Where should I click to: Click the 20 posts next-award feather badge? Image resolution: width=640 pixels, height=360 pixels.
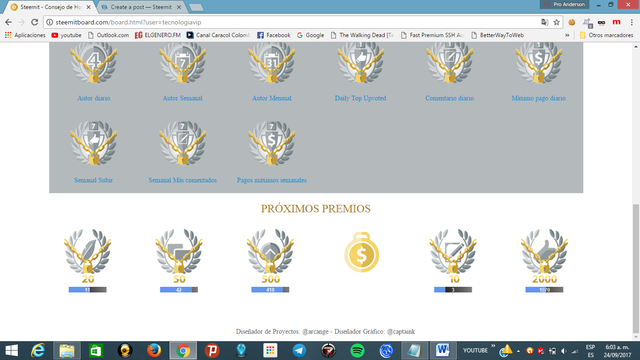point(87,251)
